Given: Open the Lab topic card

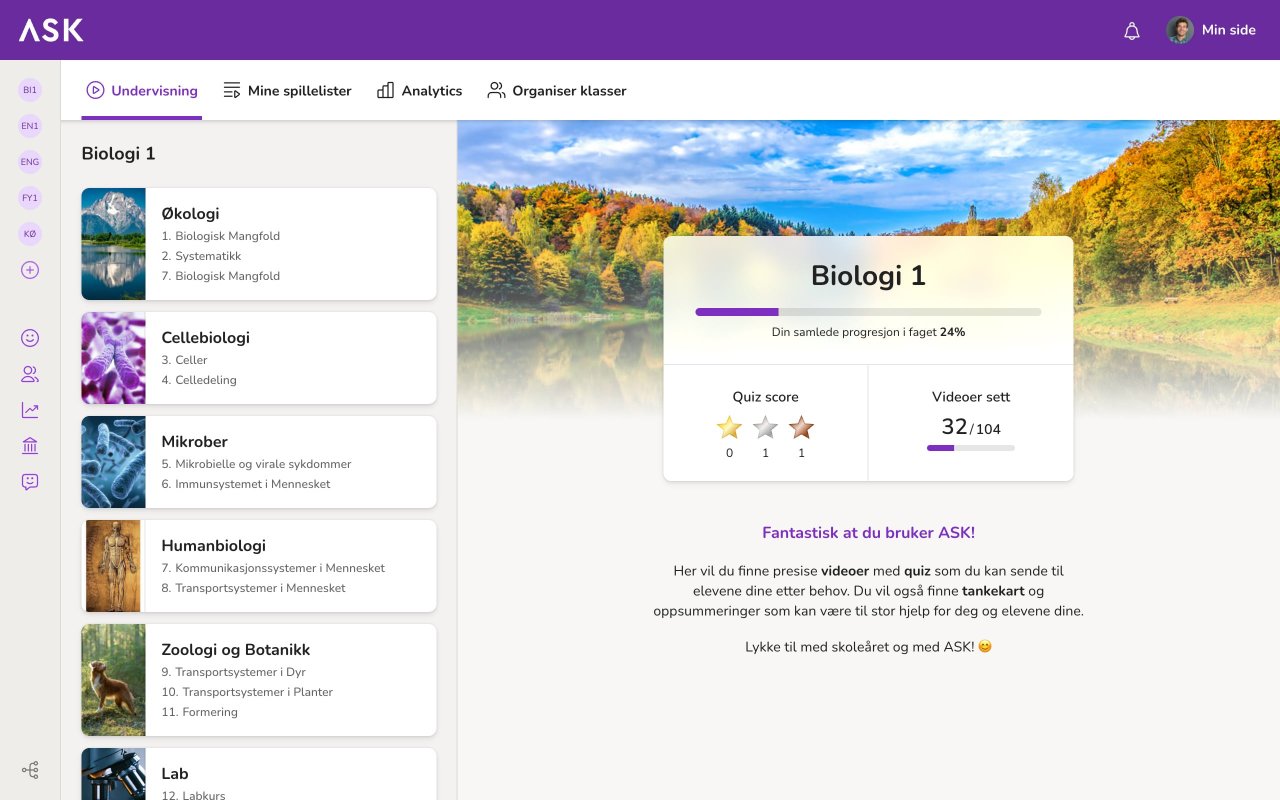Looking at the screenshot, I should coord(259,774).
